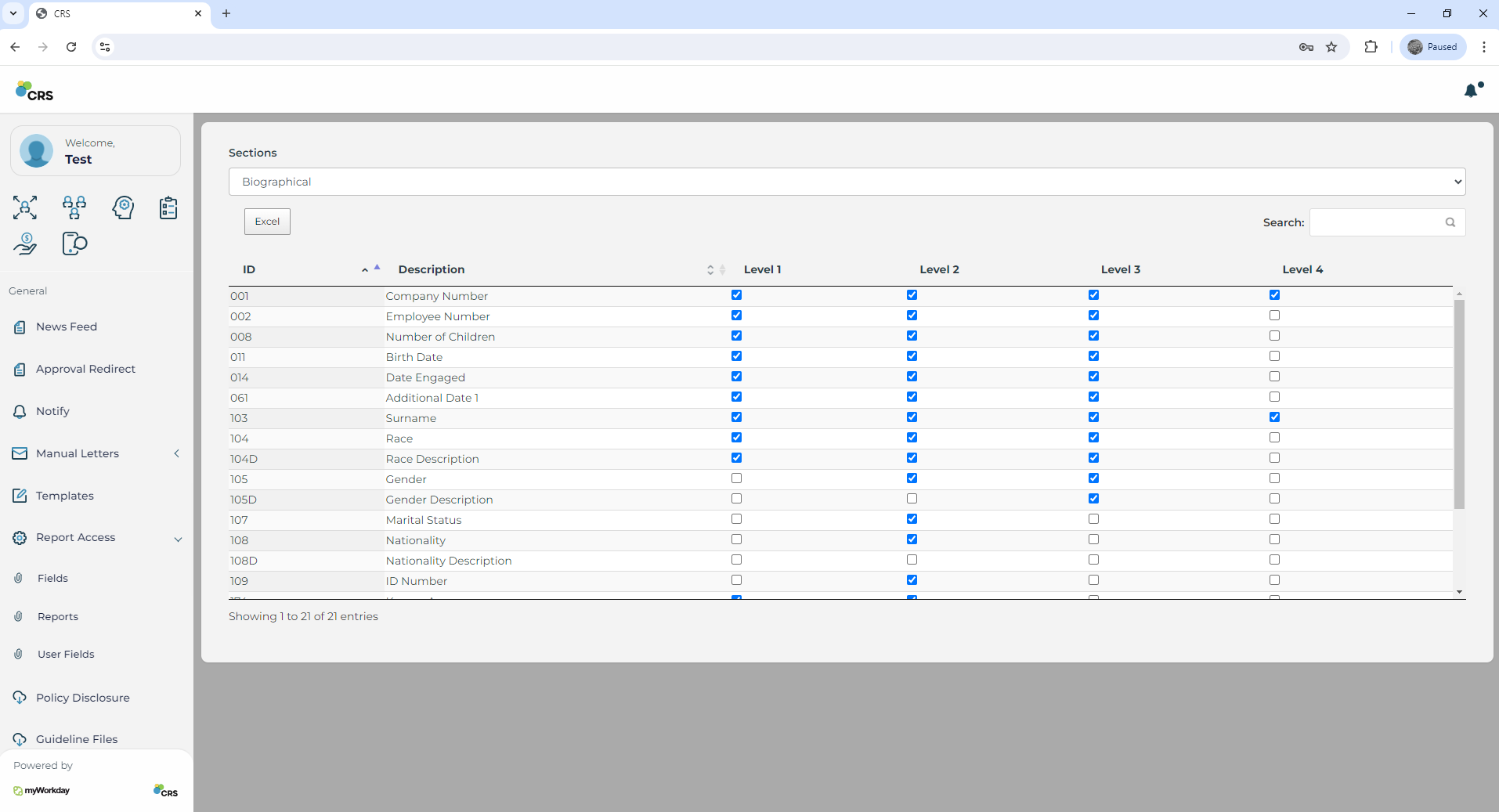Open User Fields under Report Access
Image resolution: width=1499 pixels, height=812 pixels.
click(x=66, y=655)
